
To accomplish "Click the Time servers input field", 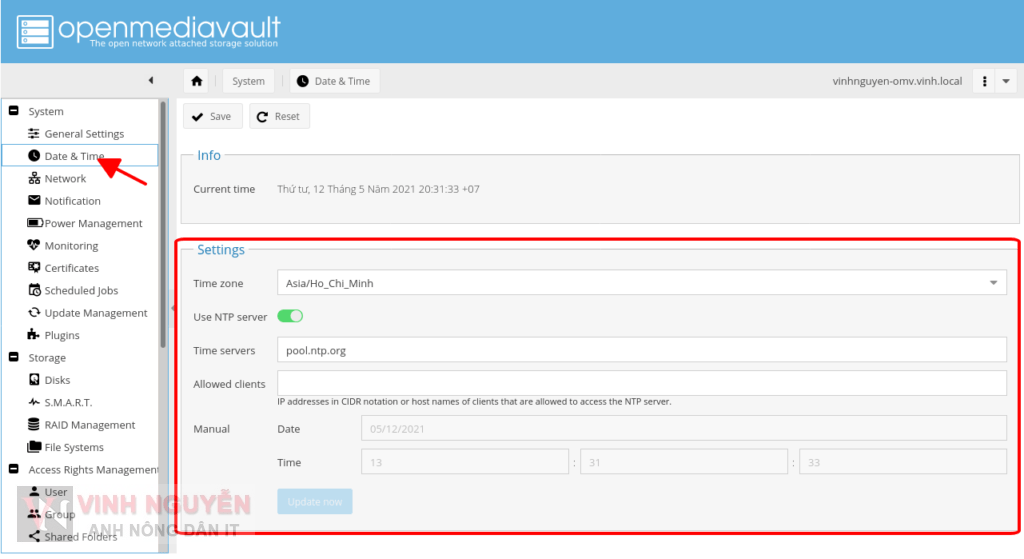I will [x=640, y=351].
